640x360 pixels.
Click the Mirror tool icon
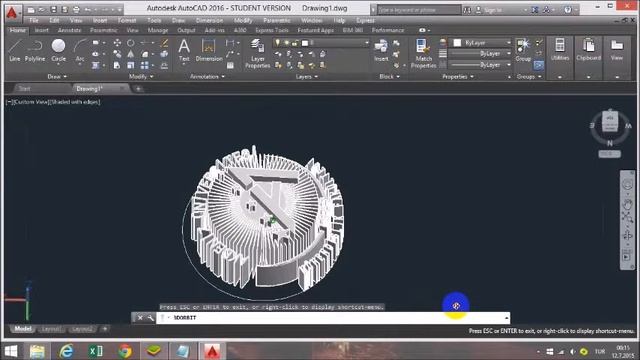click(131, 54)
